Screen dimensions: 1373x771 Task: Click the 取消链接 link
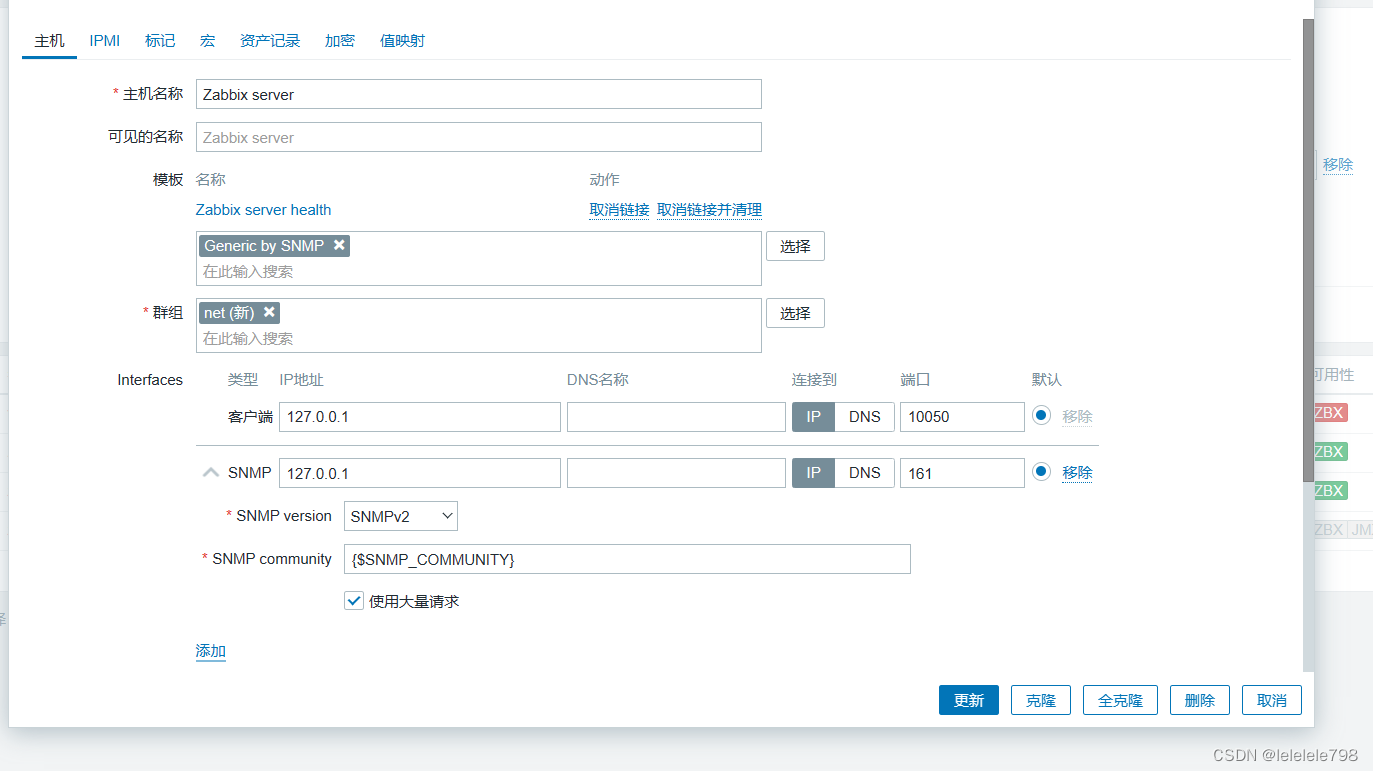pos(619,209)
